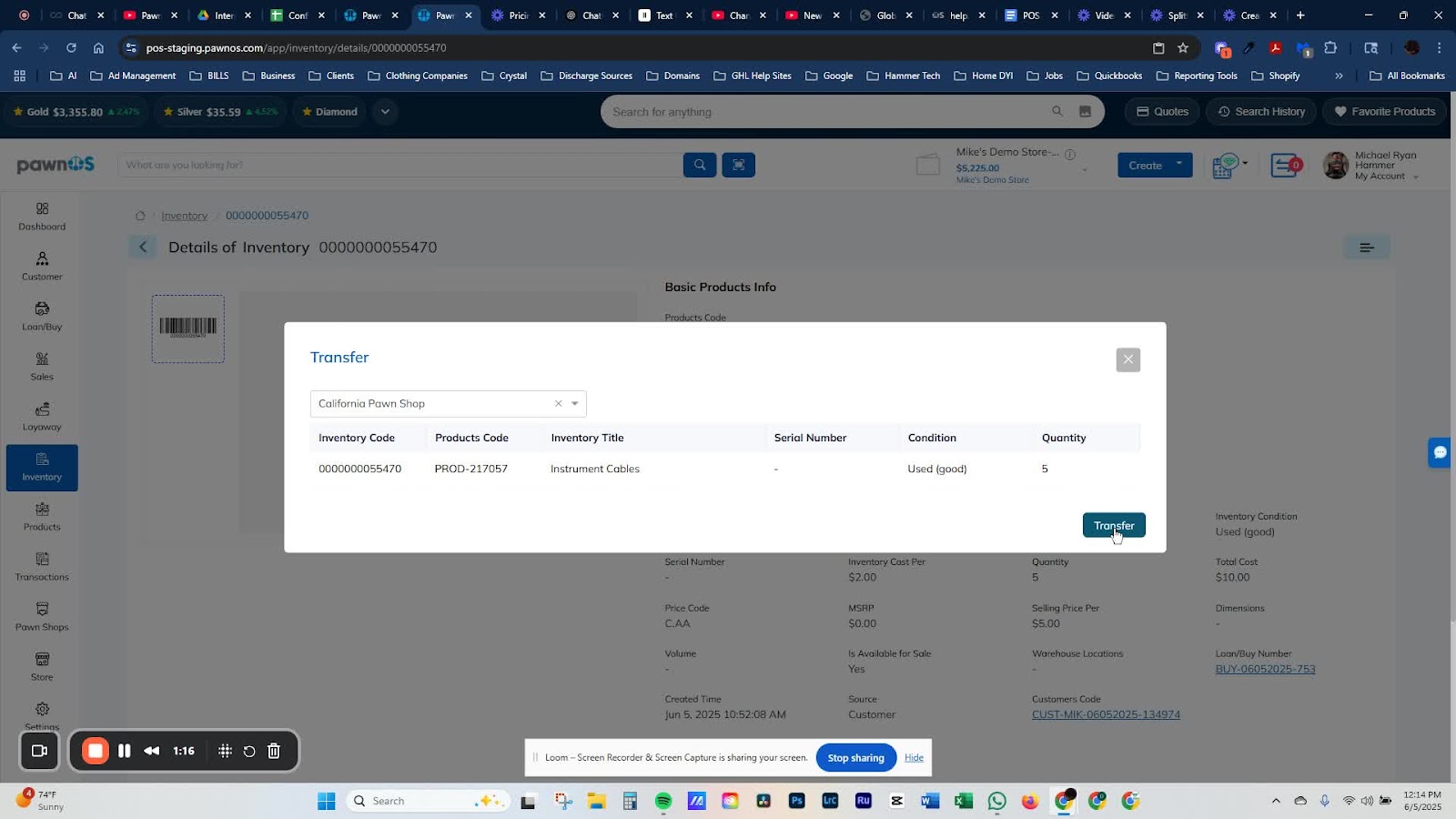
Task: Open Products section in sidebar
Action: (x=42, y=517)
